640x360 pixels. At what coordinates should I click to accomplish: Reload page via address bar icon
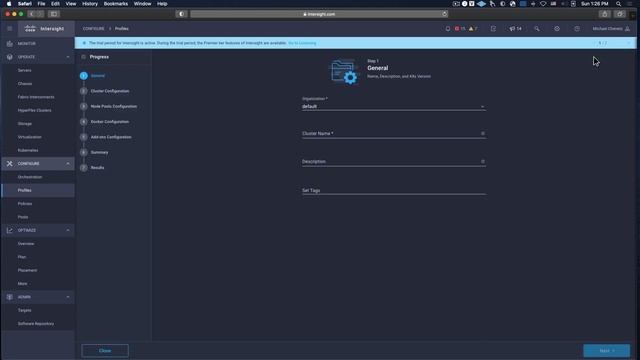(444, 14)
